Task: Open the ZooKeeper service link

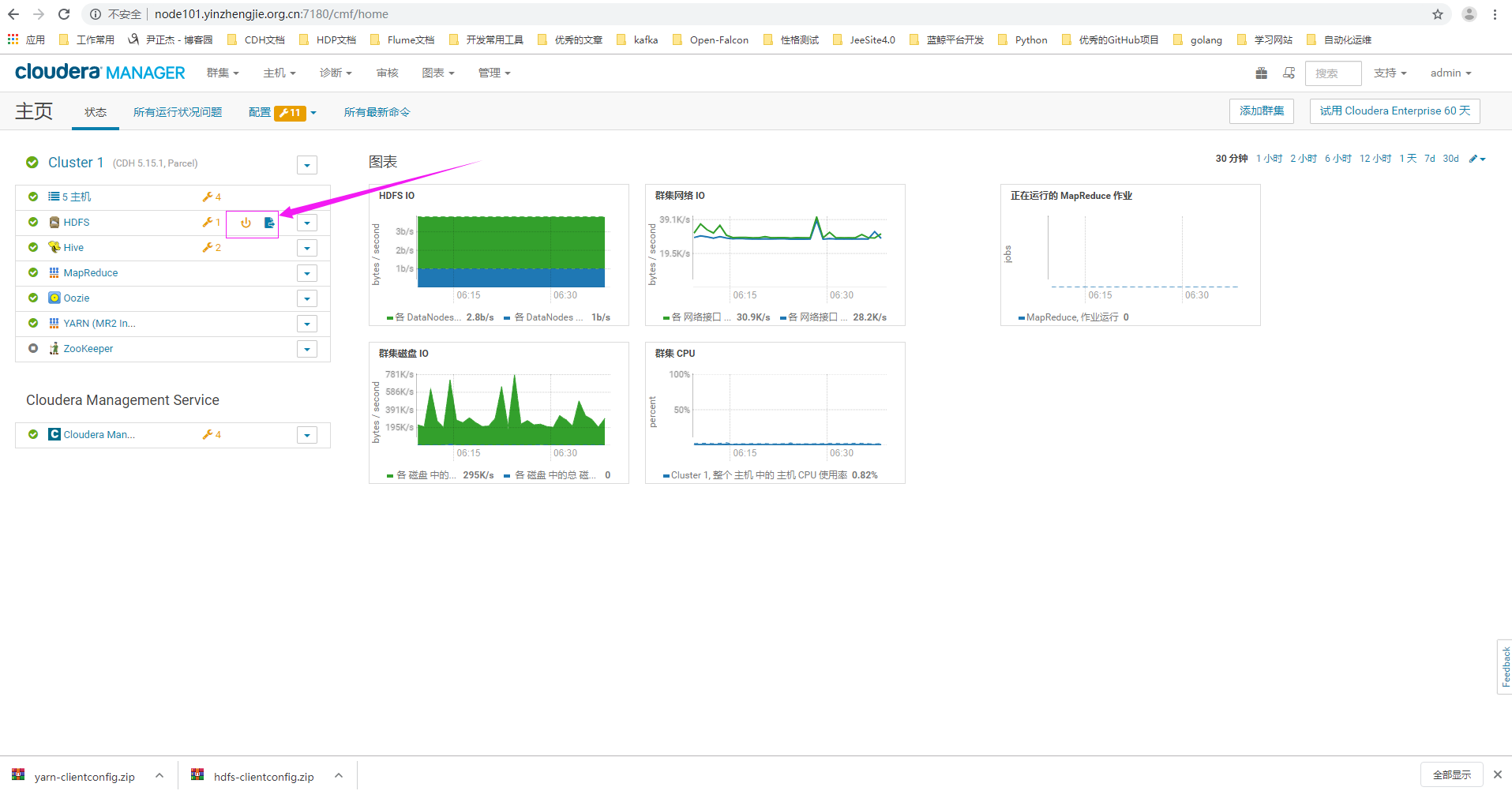Action: (88, 349)
